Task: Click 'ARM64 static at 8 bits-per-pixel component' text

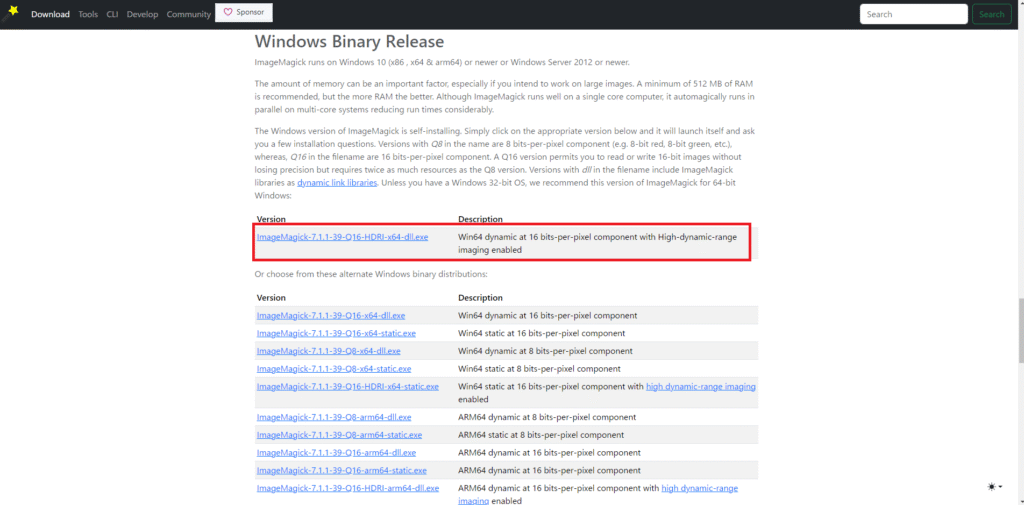Action: [x=541, y=434]
